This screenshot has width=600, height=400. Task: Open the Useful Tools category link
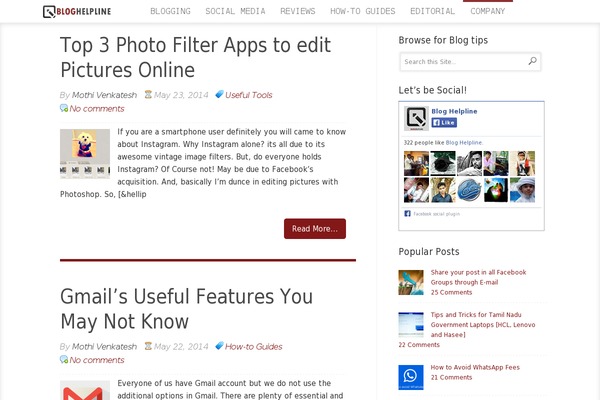point(248,95)
